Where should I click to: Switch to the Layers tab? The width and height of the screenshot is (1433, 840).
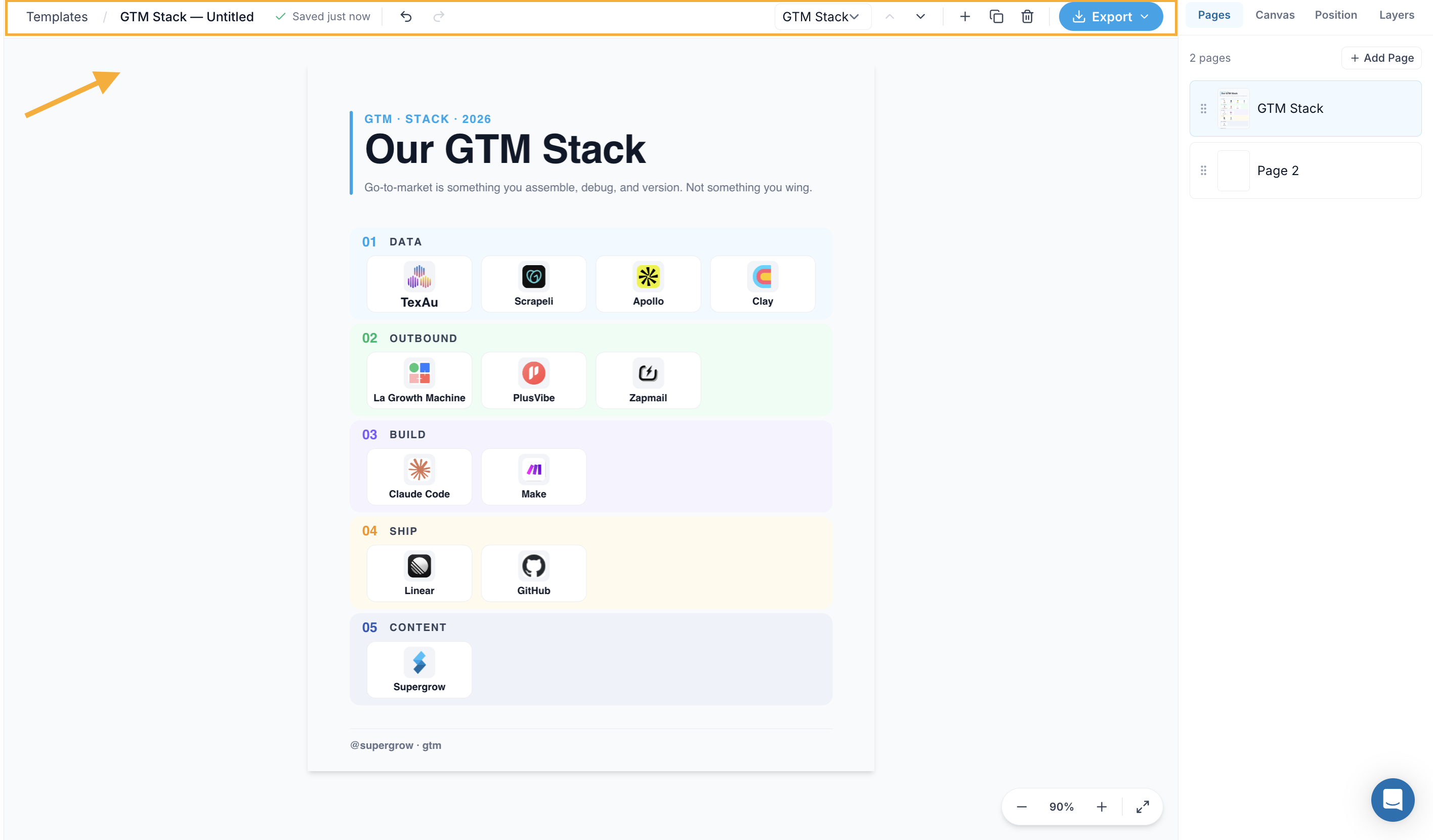[1396, 15]
